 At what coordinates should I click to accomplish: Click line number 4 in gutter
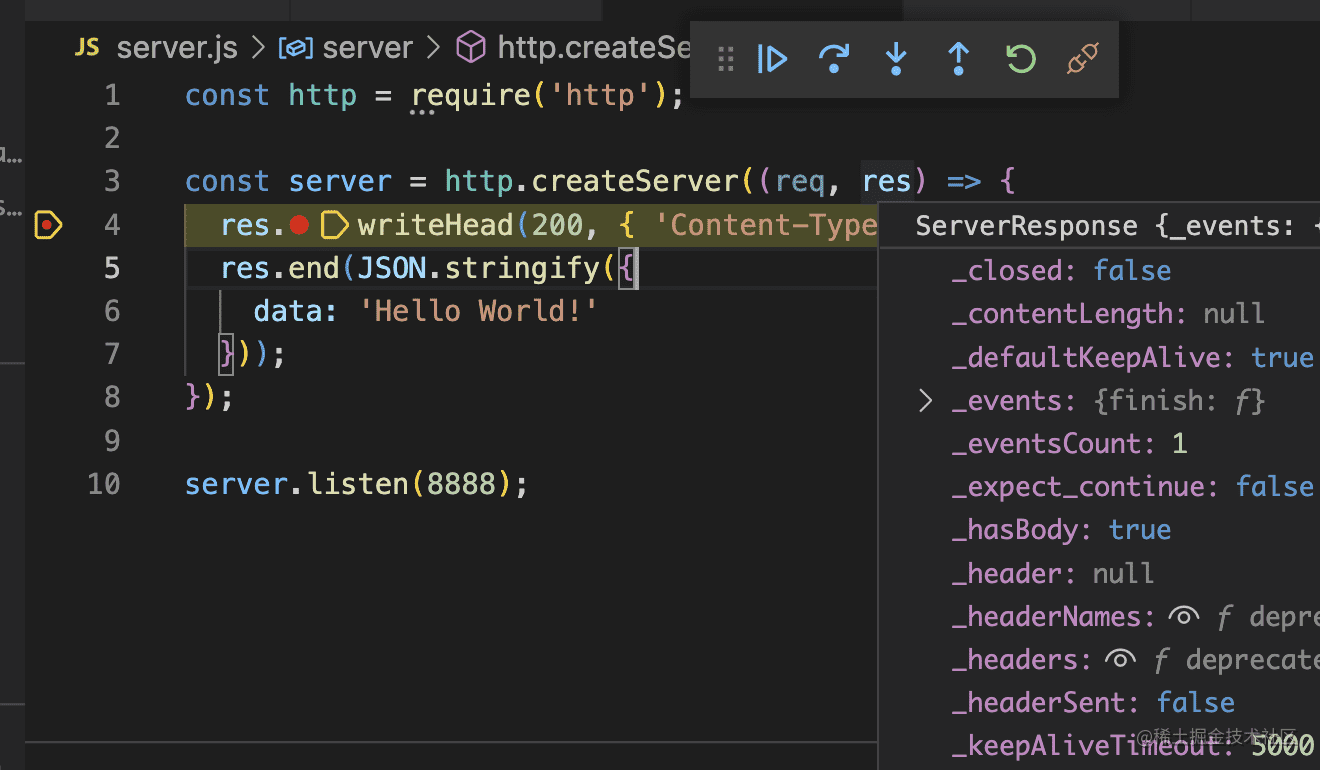click(x=112, y=225)
